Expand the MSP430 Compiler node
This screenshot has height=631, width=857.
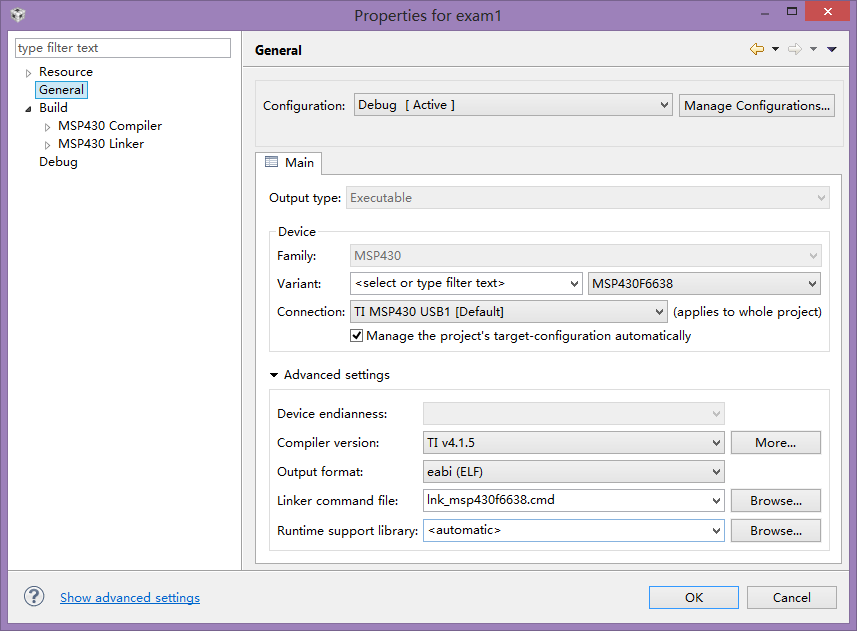[x=48, y=127]
